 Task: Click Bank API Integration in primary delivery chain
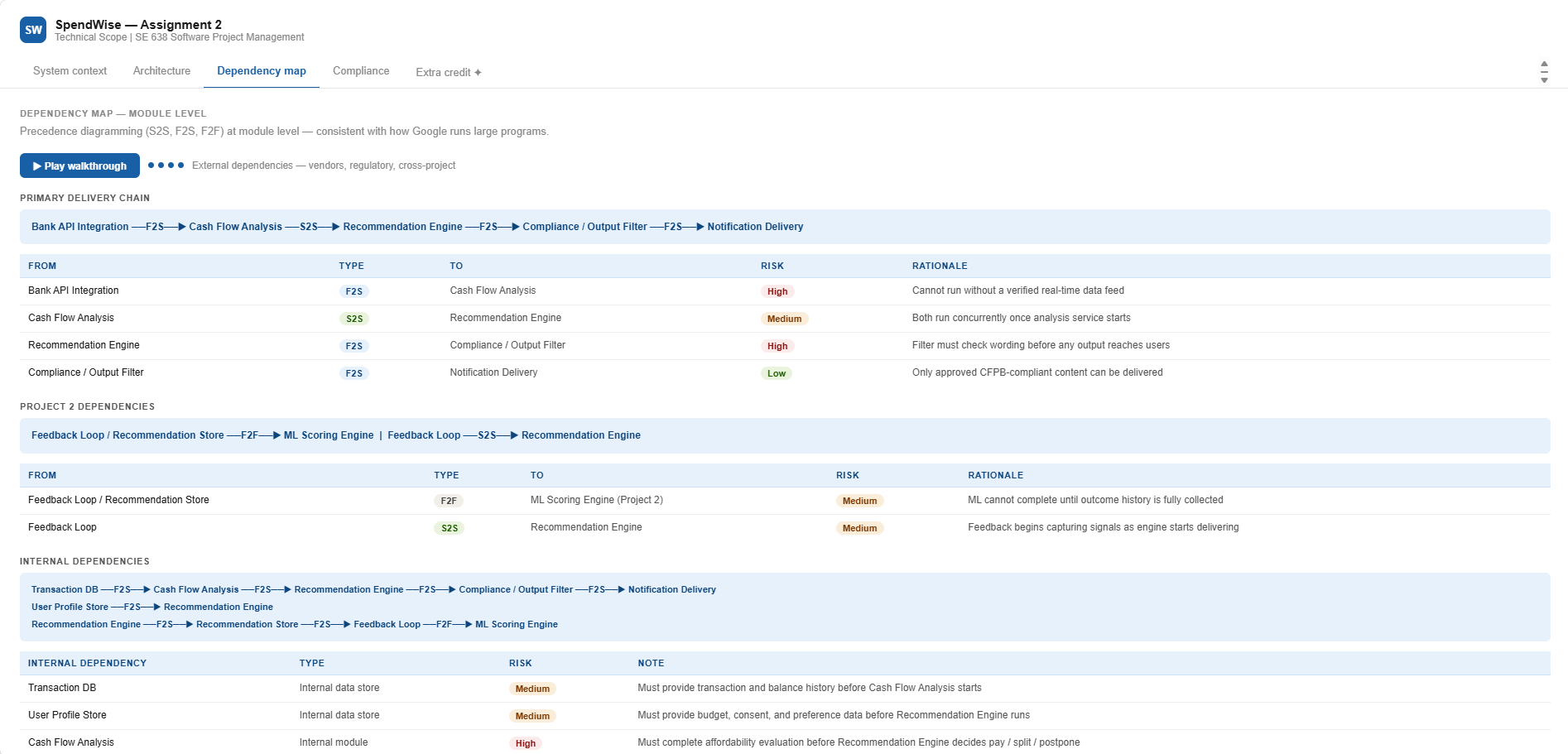[80, 227]
